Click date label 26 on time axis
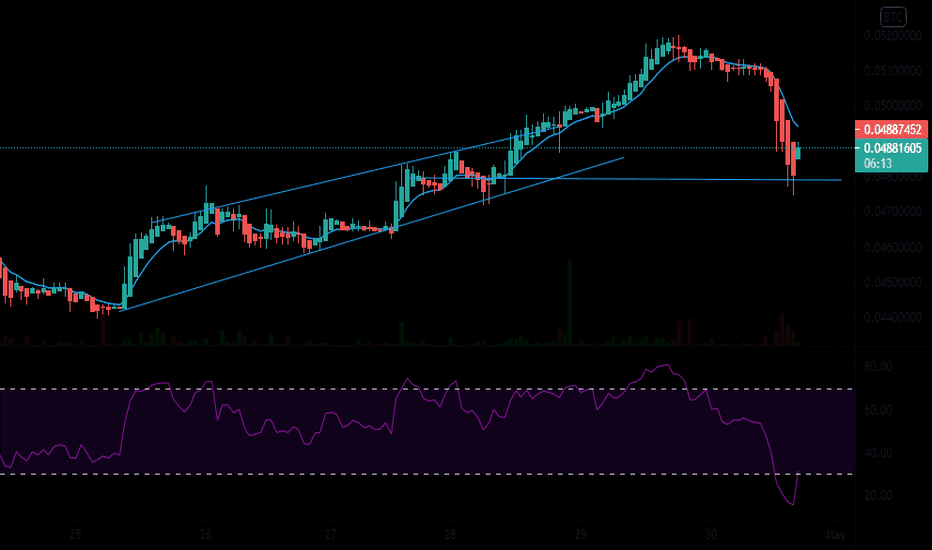 tap(206, 534)
